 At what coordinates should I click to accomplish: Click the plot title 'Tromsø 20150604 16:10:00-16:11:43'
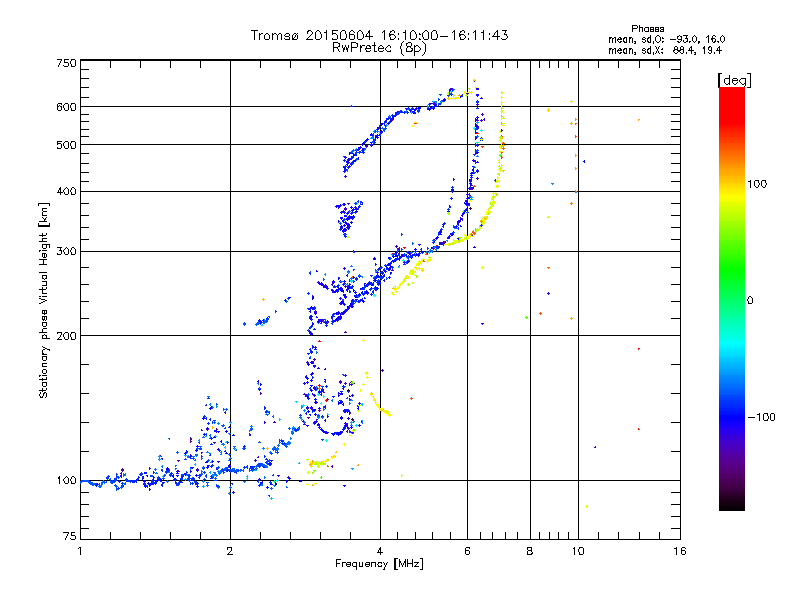379,35
